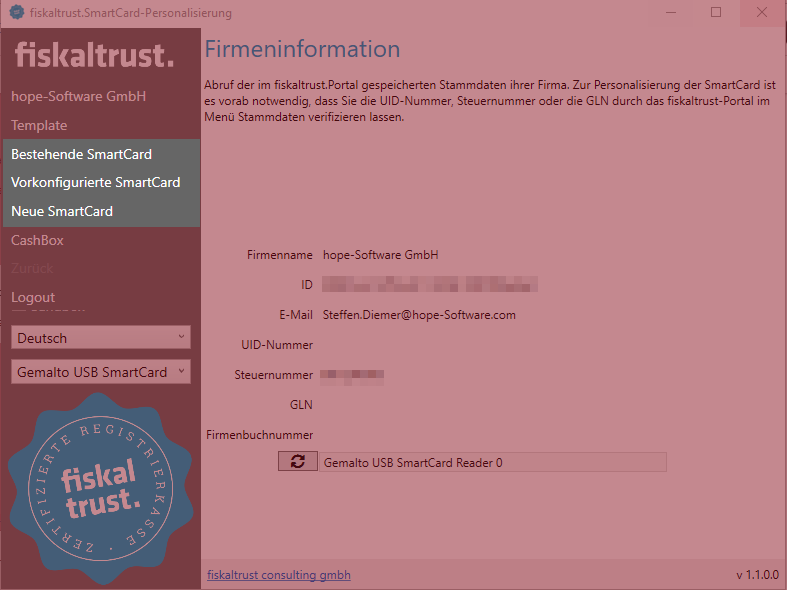Click the refresh card reader icon button
This screenshot has height=590, width=787.
point(298,462)
